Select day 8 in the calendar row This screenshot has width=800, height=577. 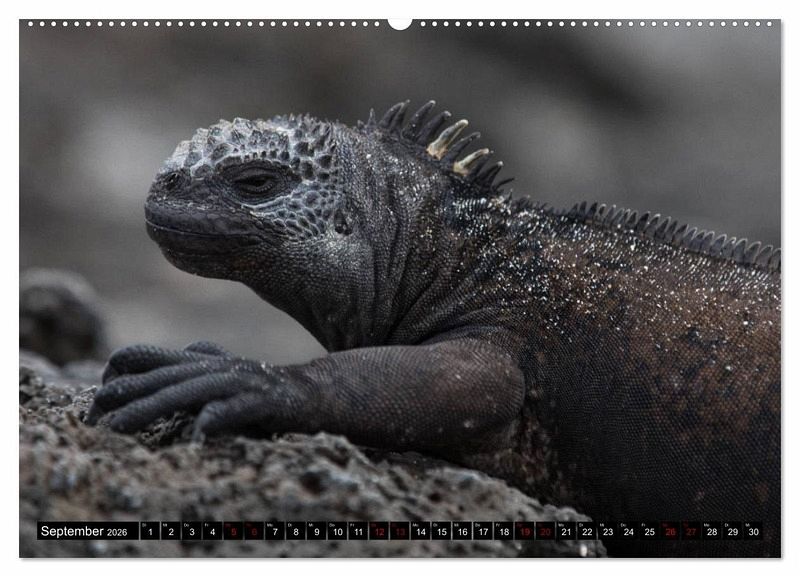pos(296,532)
